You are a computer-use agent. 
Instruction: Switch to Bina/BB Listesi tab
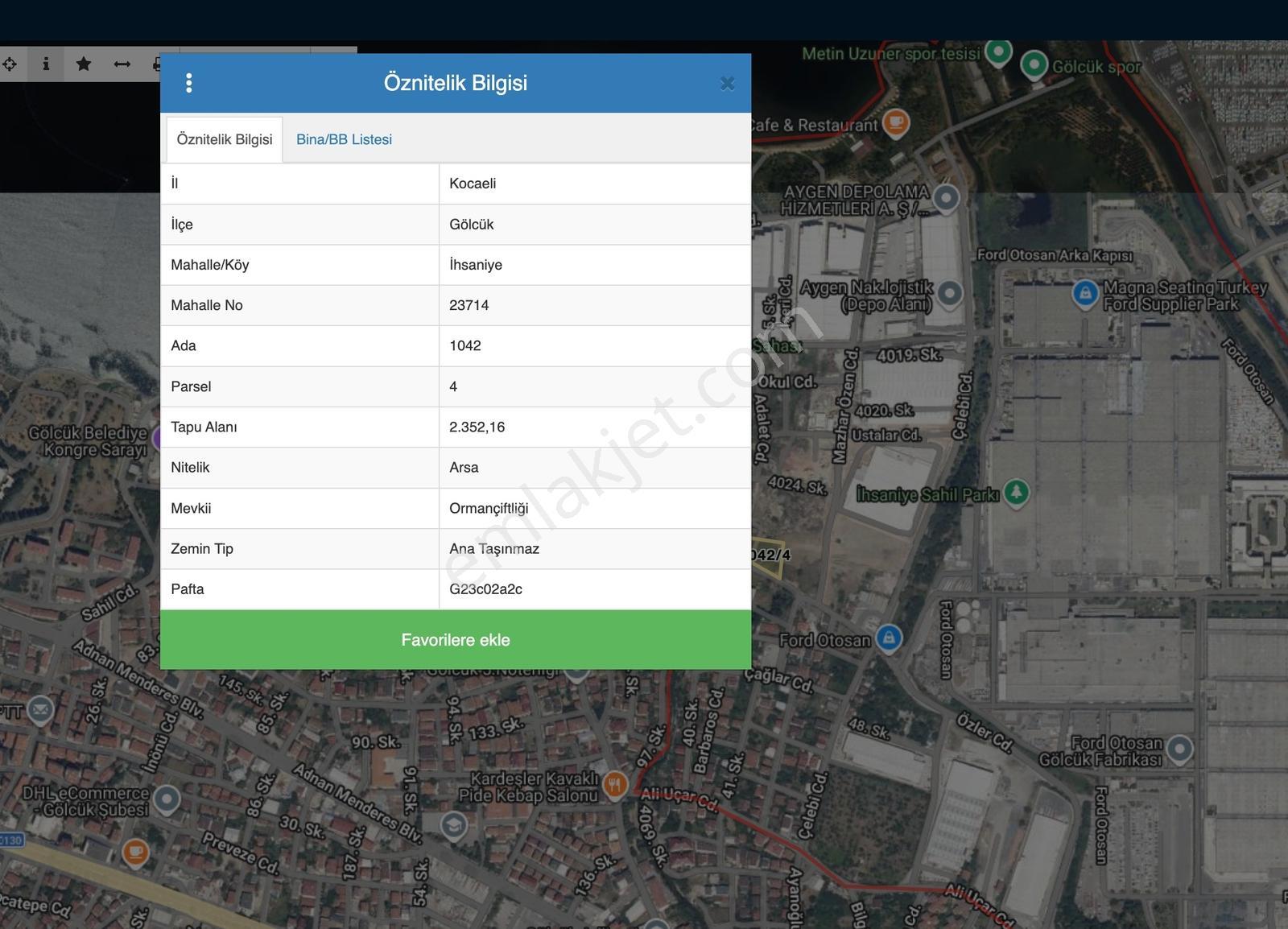(344, 139)
